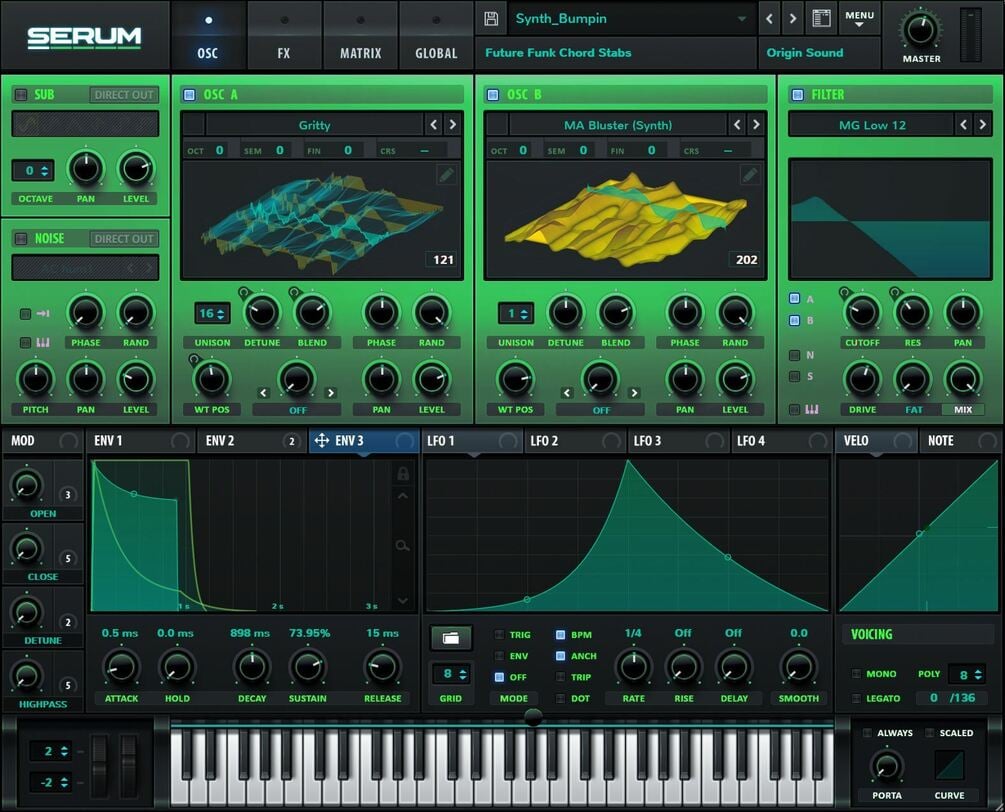The width and height of the screenshot is (1005, 812).
Task: Enable LFO TRIG mode
Action: (499, 634)
